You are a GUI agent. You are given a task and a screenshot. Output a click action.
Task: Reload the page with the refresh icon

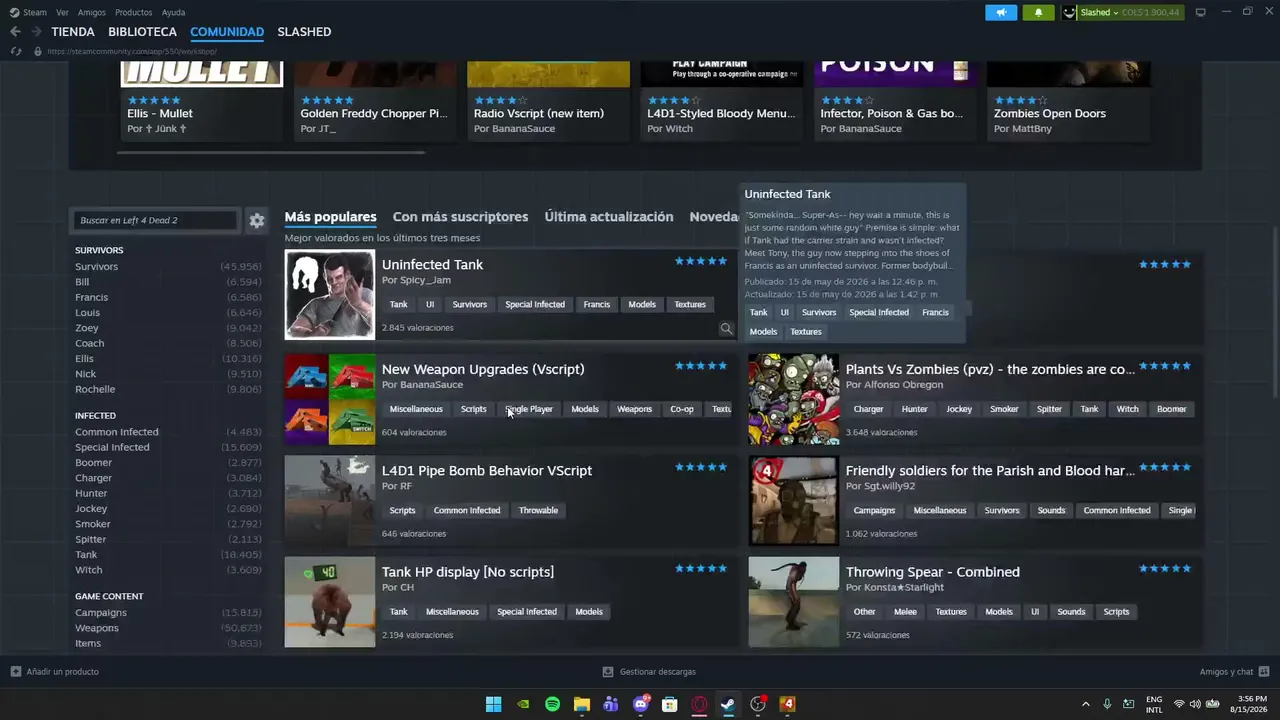15,51
